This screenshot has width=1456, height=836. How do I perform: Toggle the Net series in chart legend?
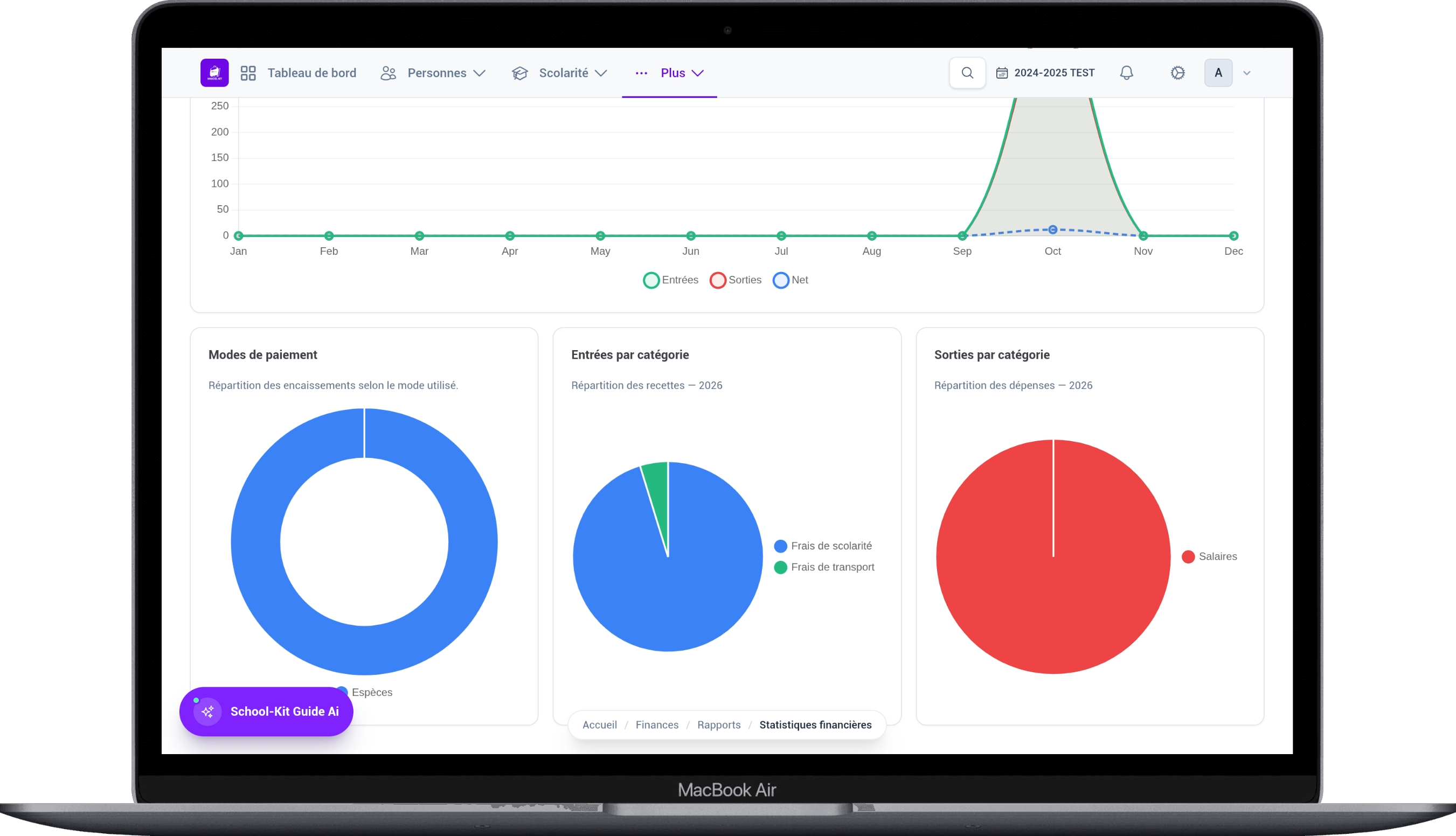click(x=791, y=280)
